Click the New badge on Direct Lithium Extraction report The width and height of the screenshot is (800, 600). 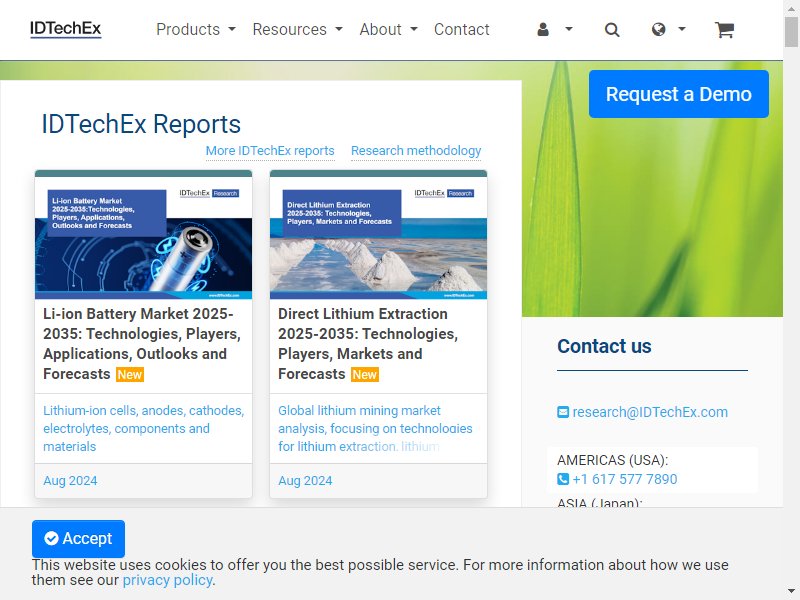(x=365, y=375)
